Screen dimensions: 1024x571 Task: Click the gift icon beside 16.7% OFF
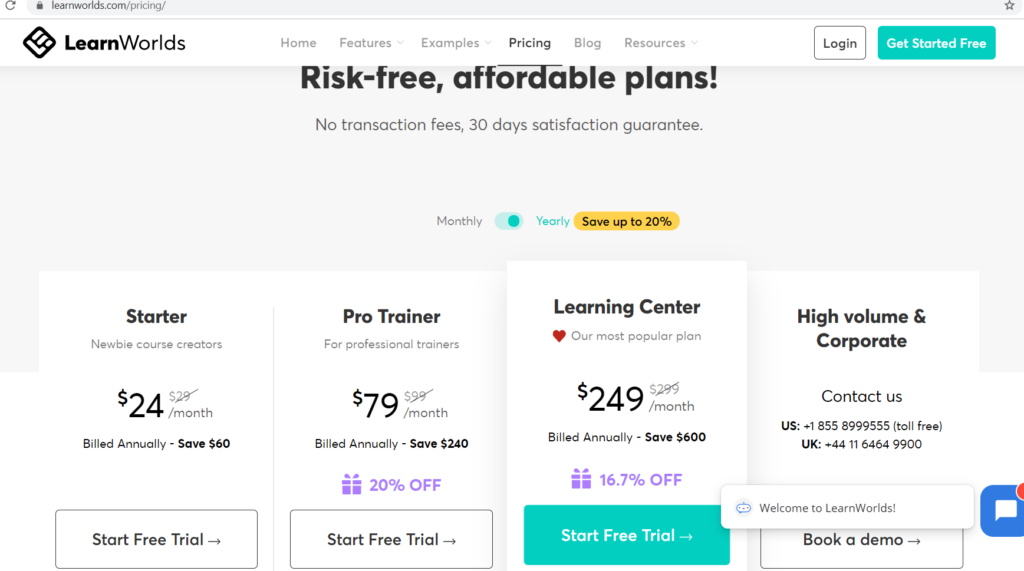581,479
